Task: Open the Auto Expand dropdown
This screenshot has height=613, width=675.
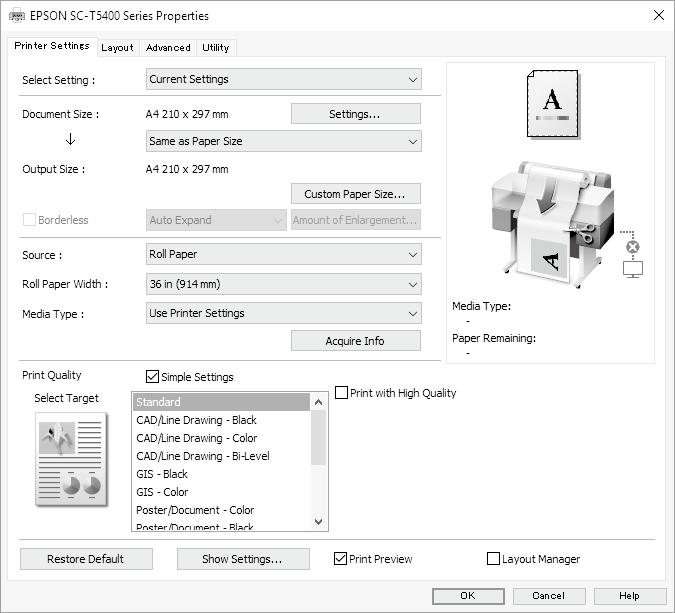Action: click(x=216, y=220)
